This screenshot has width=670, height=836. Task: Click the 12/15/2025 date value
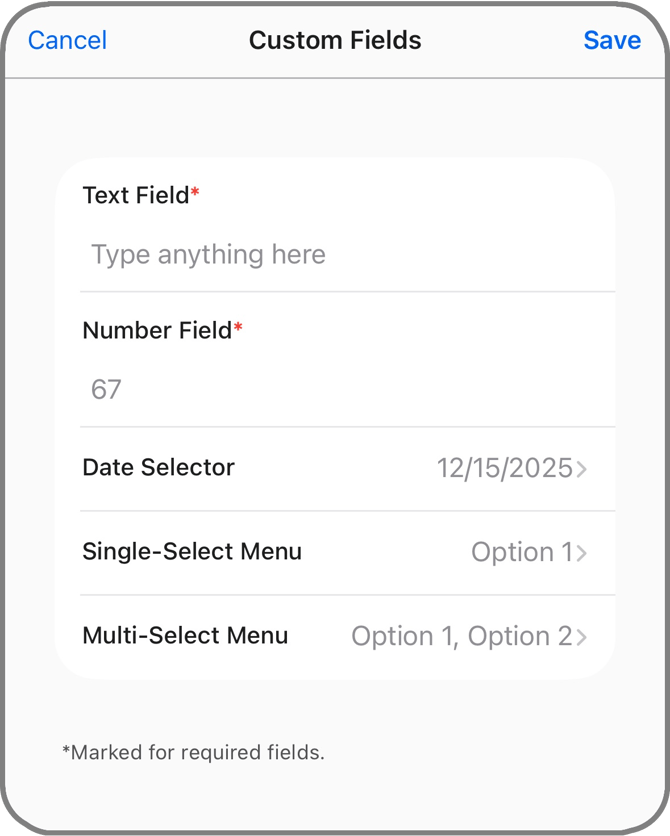(504, 468)
